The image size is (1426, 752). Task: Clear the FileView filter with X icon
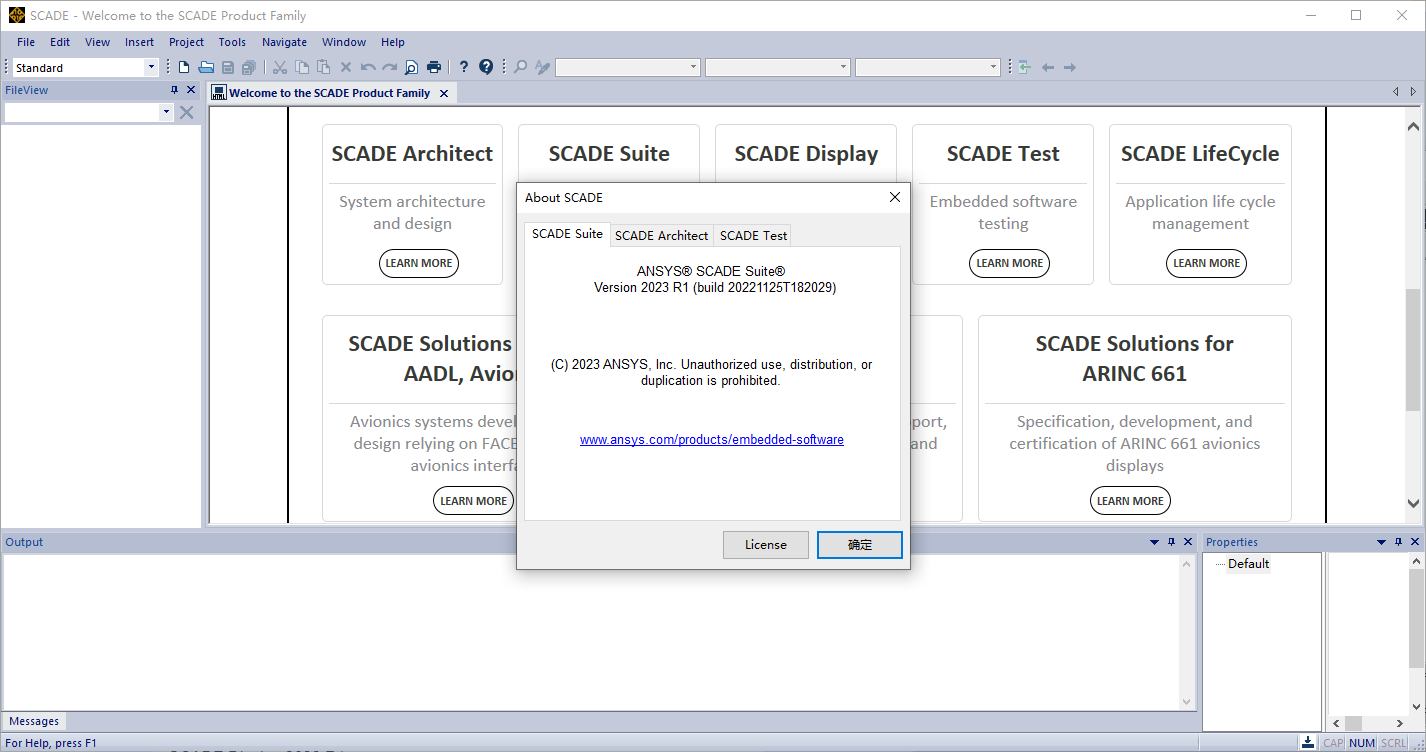[x=186, y=112]
